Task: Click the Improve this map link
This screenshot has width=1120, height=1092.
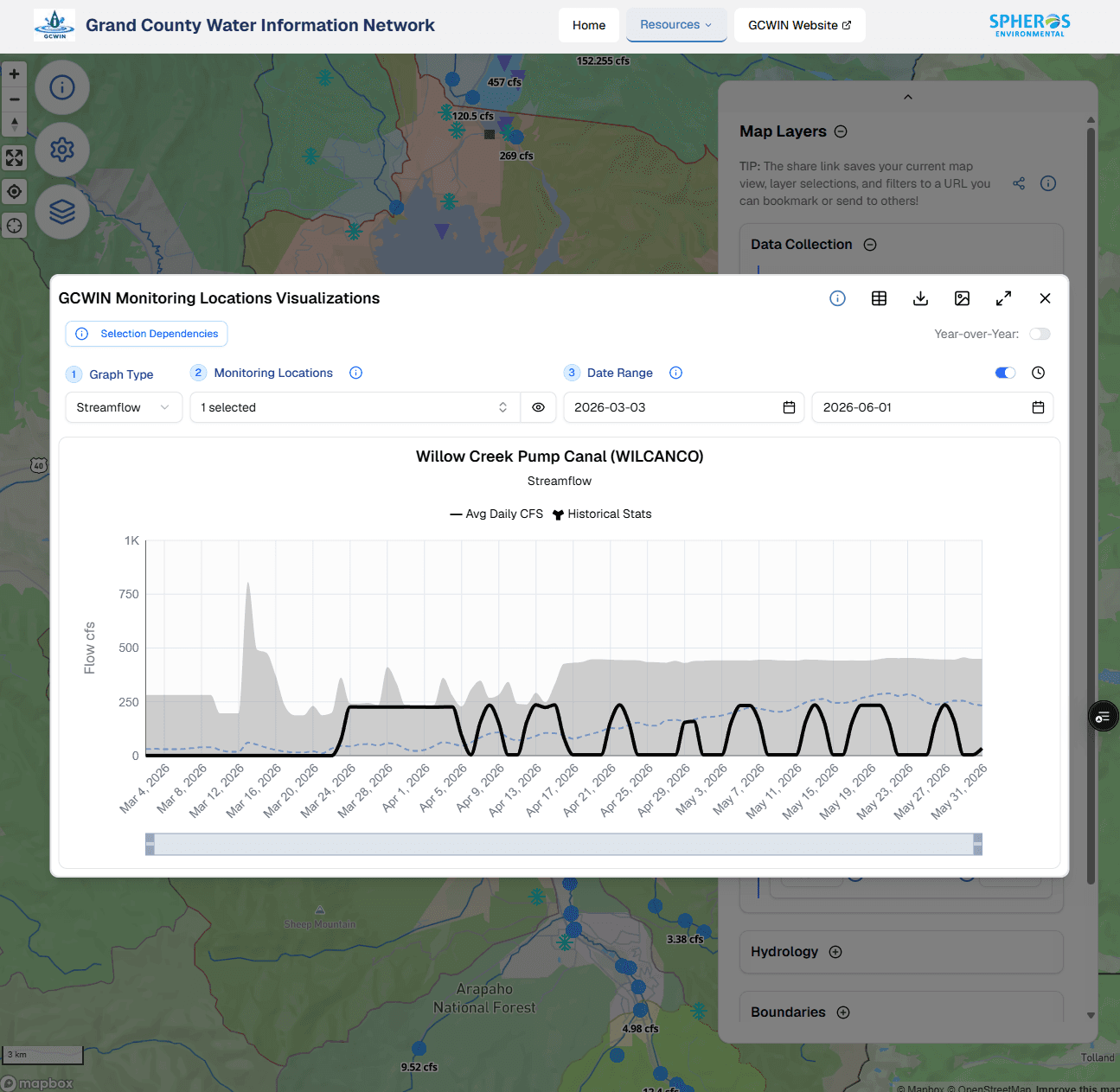Action: coord(1078,1088)
